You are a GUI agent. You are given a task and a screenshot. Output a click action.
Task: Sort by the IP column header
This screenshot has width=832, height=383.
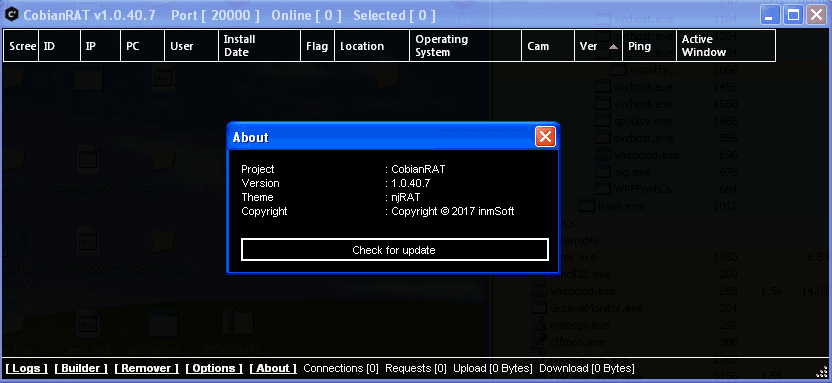100,46
